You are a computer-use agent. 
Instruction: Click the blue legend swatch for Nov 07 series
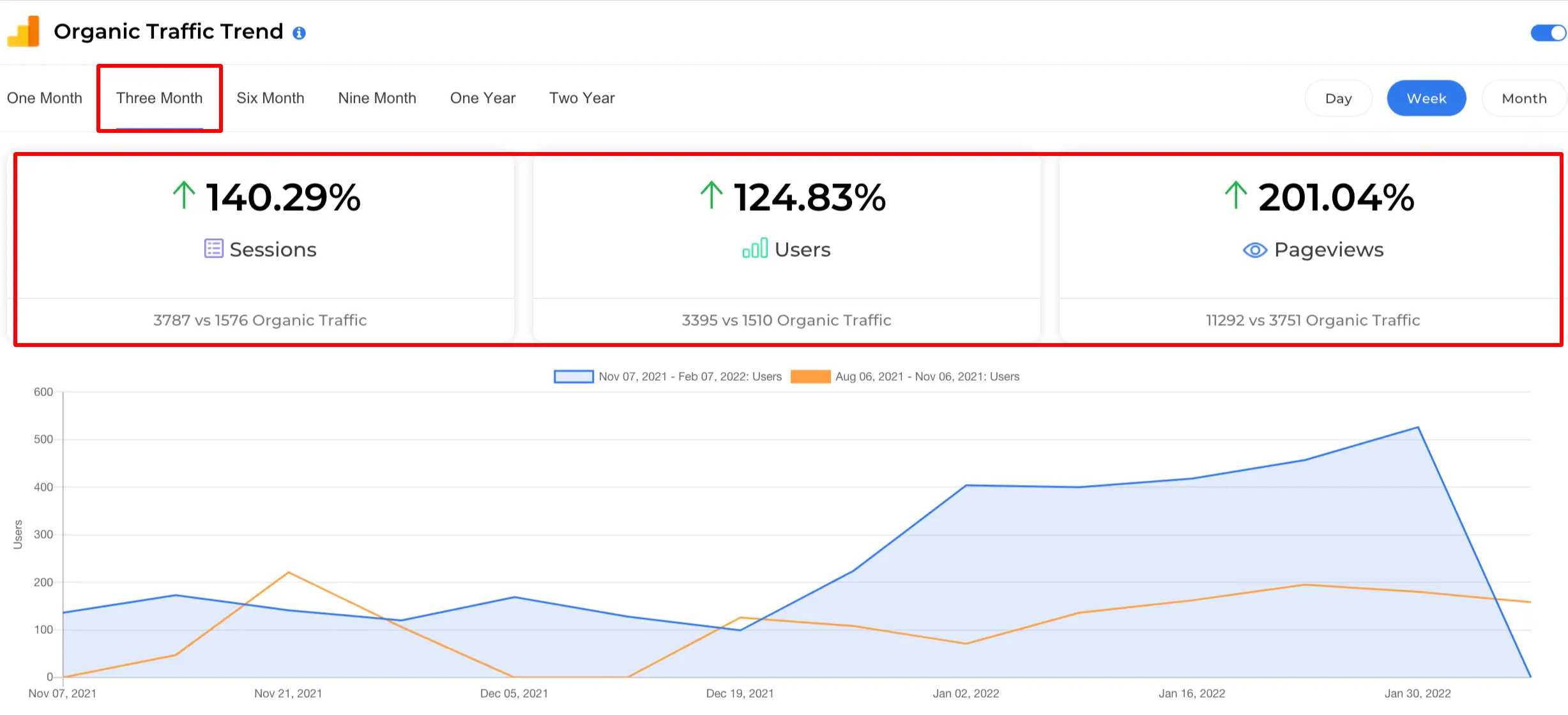pos(574,376)
